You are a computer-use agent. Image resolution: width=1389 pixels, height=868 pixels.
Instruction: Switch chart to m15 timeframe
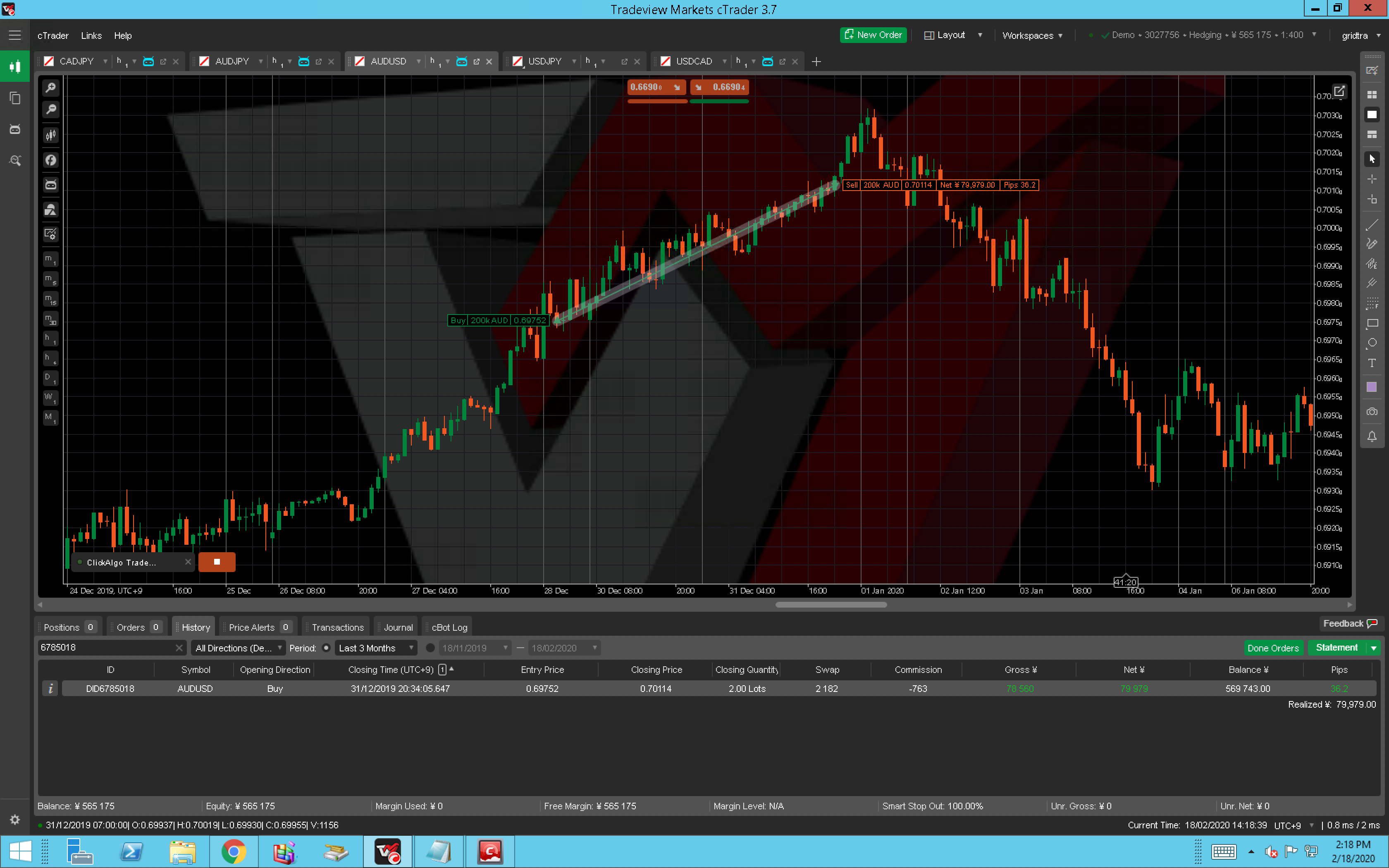pos(50,299)
